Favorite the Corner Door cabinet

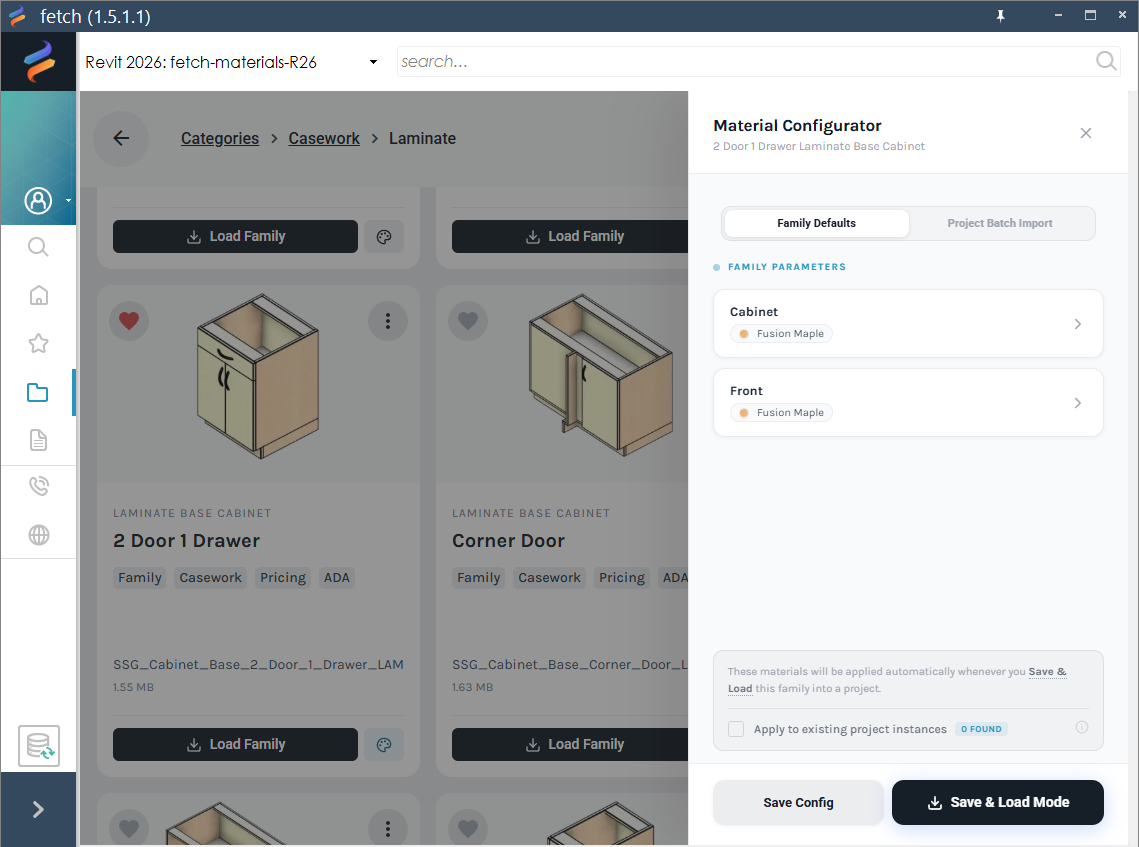468,320
